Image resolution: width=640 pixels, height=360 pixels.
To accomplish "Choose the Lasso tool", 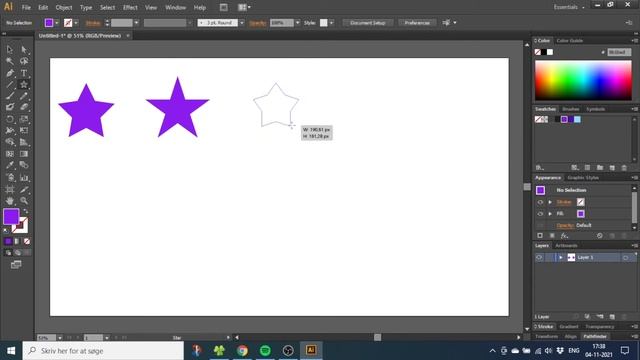I will pyautogui.click(x=24, y=61).
